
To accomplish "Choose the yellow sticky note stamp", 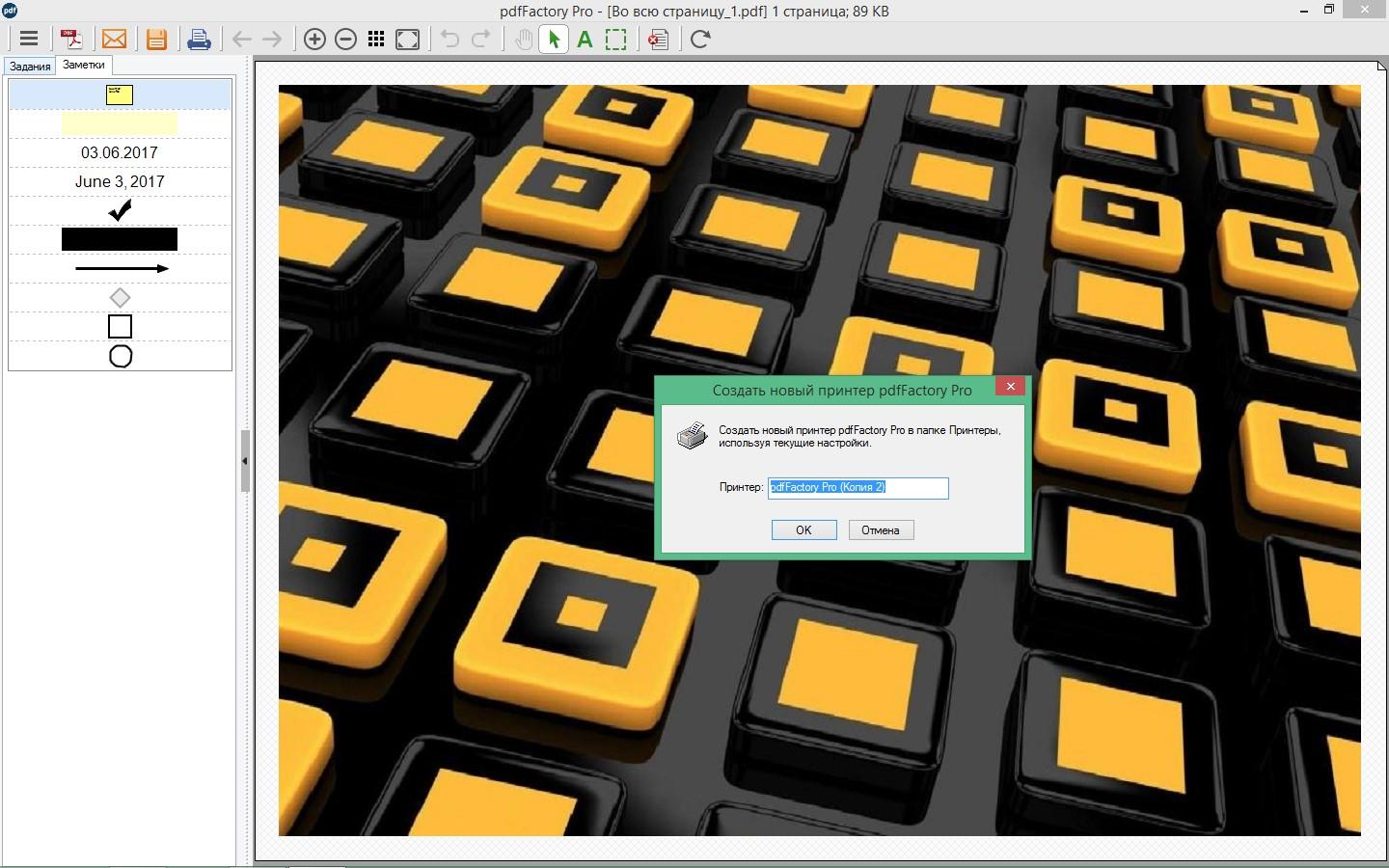I will click(x=120, y=95).
